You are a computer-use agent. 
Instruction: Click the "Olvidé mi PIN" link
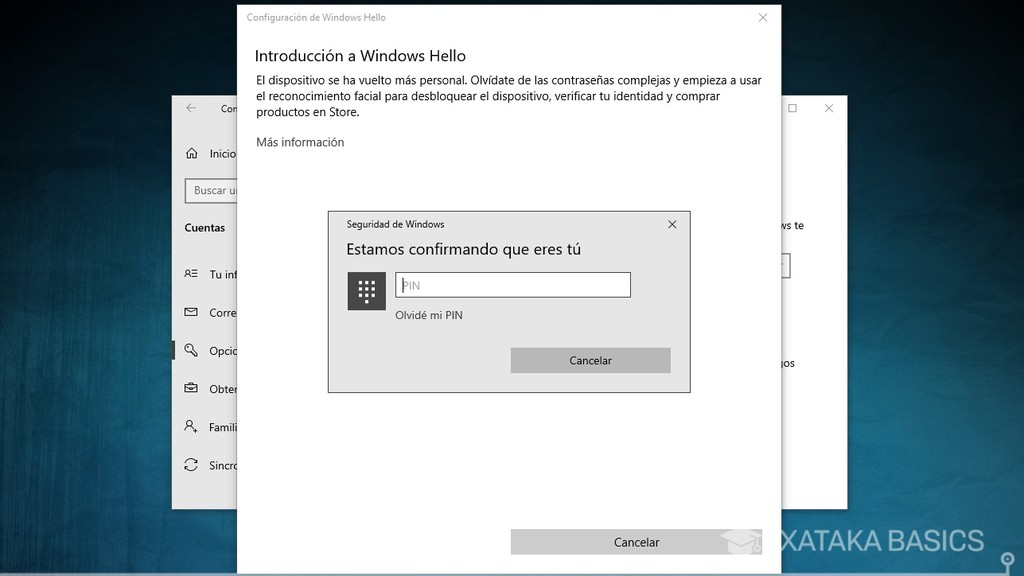coord(428,314)
